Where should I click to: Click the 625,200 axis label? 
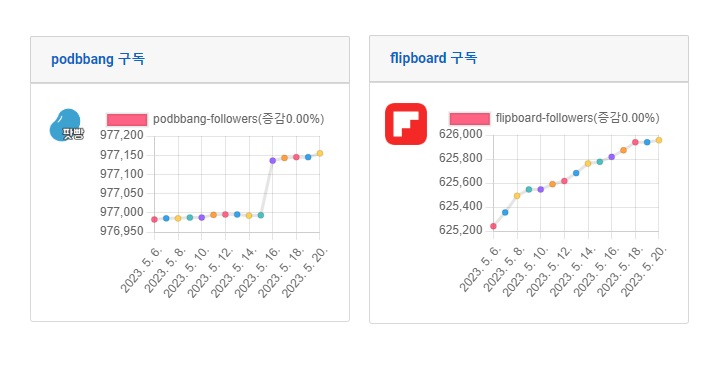click(460, 230)
